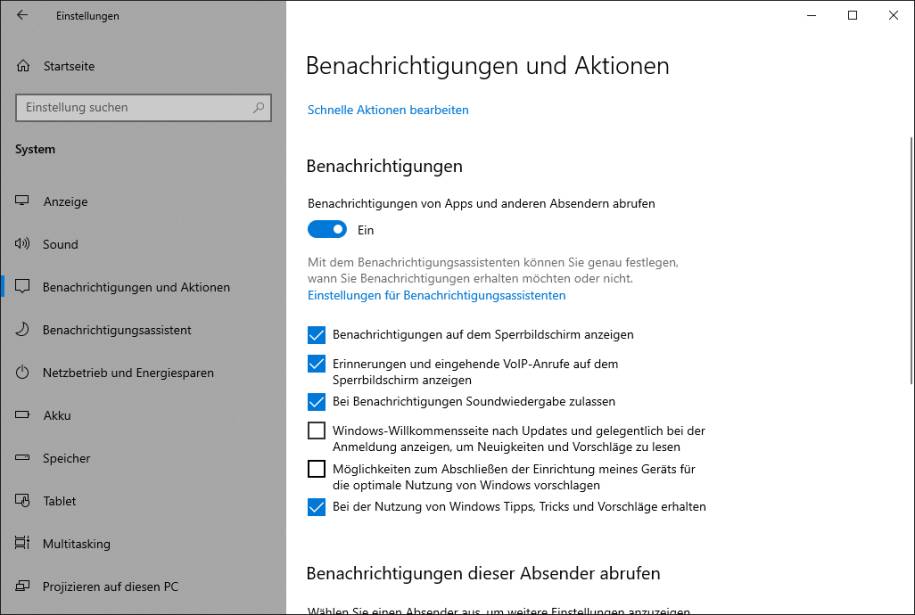Viewport: 915px width, 615px height.
Task: Open Einstellungen für Benachrichtigungsassistenten link
Action: click(436, 295)
